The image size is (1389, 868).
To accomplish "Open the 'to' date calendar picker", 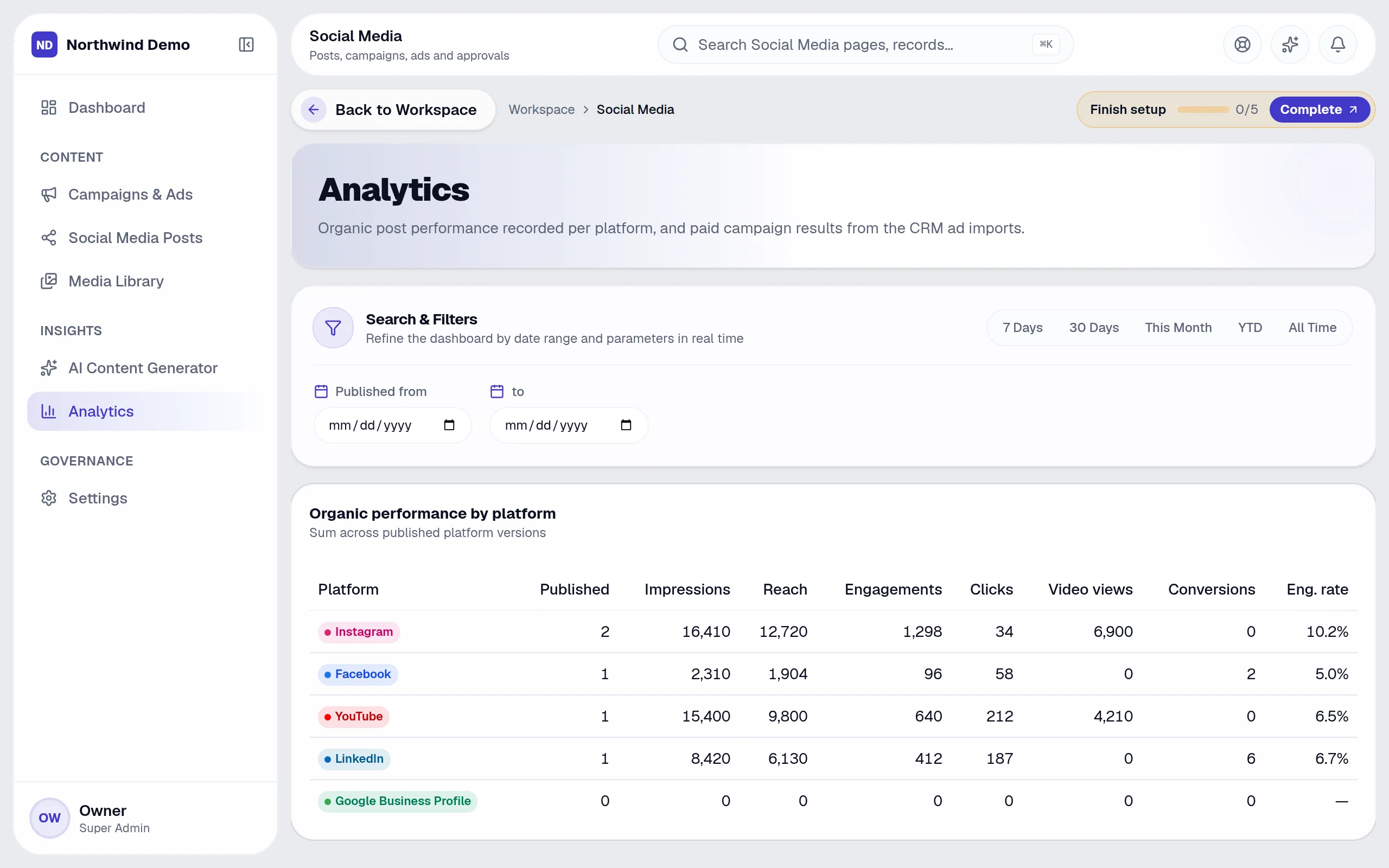I will click(626, 425).
